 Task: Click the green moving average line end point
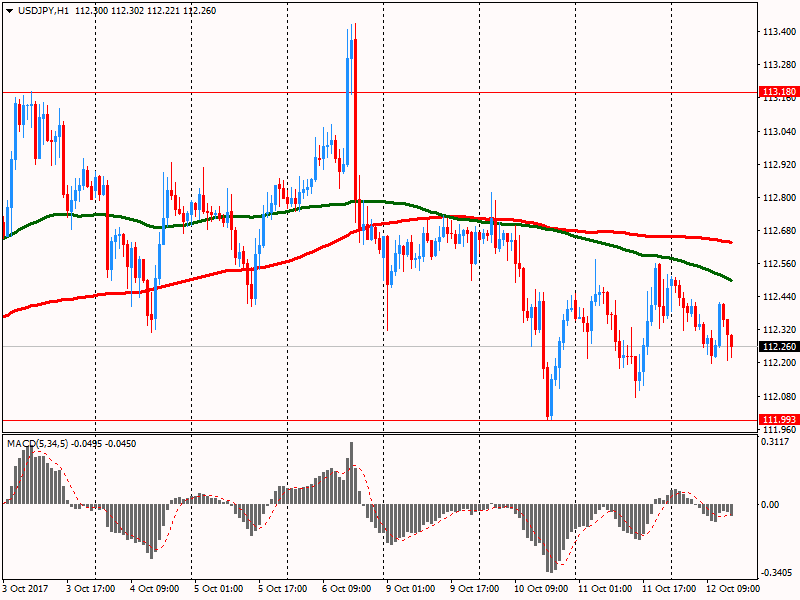(x=731, y=280)
